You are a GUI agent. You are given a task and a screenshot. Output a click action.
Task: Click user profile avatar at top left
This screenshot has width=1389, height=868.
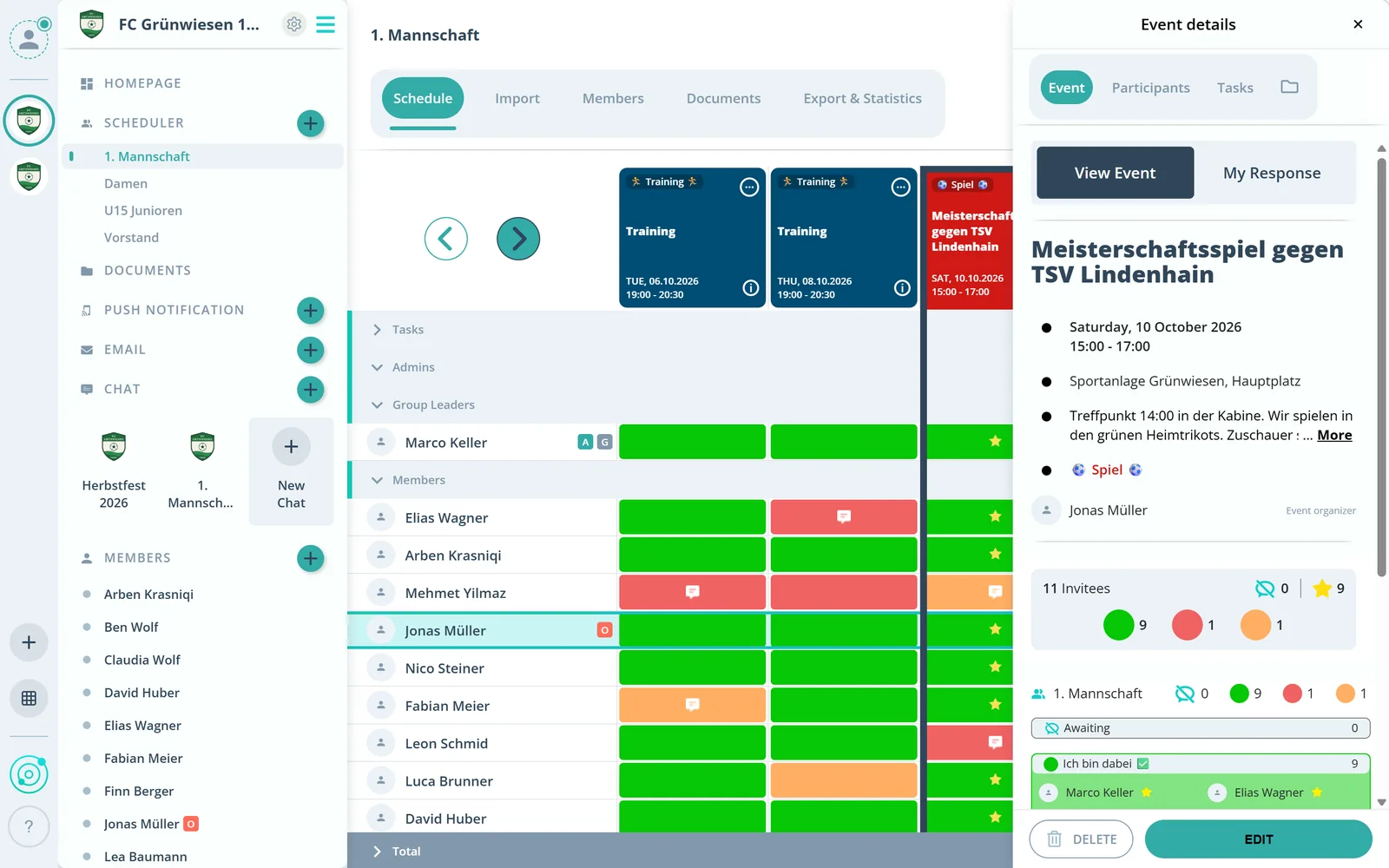[x=29, y=39]
